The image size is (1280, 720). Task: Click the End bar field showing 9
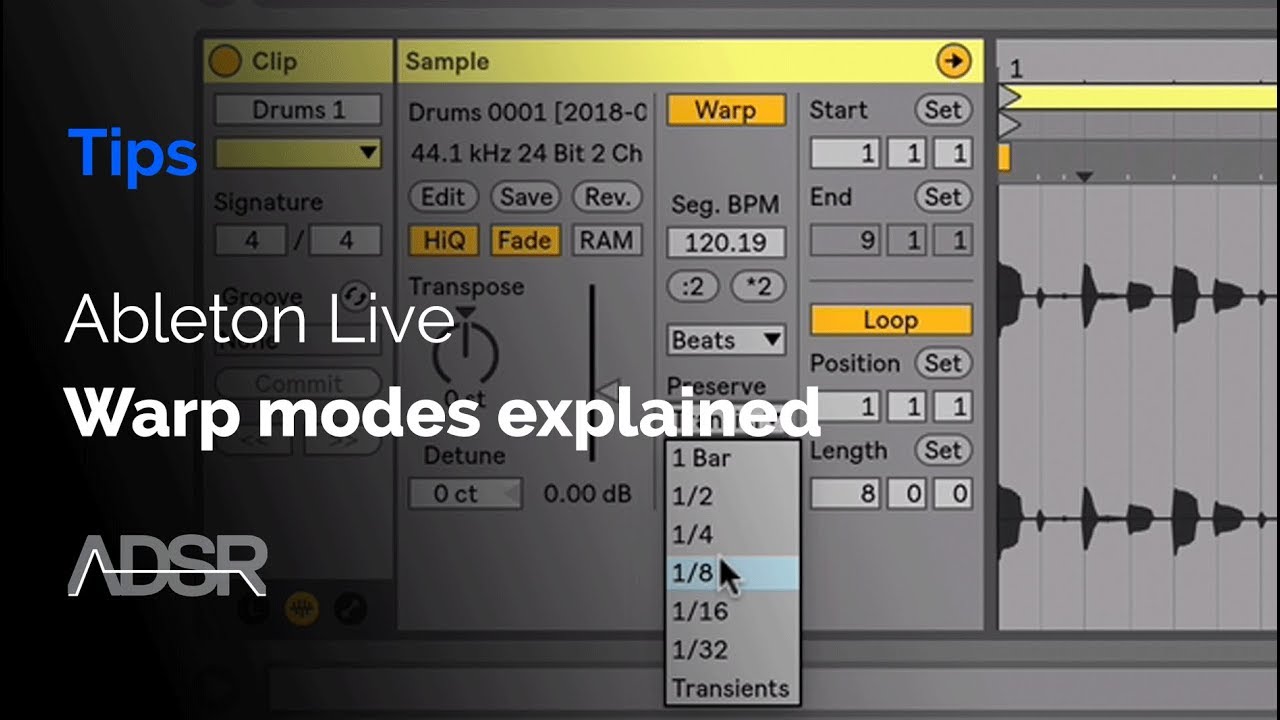point(846,240)
